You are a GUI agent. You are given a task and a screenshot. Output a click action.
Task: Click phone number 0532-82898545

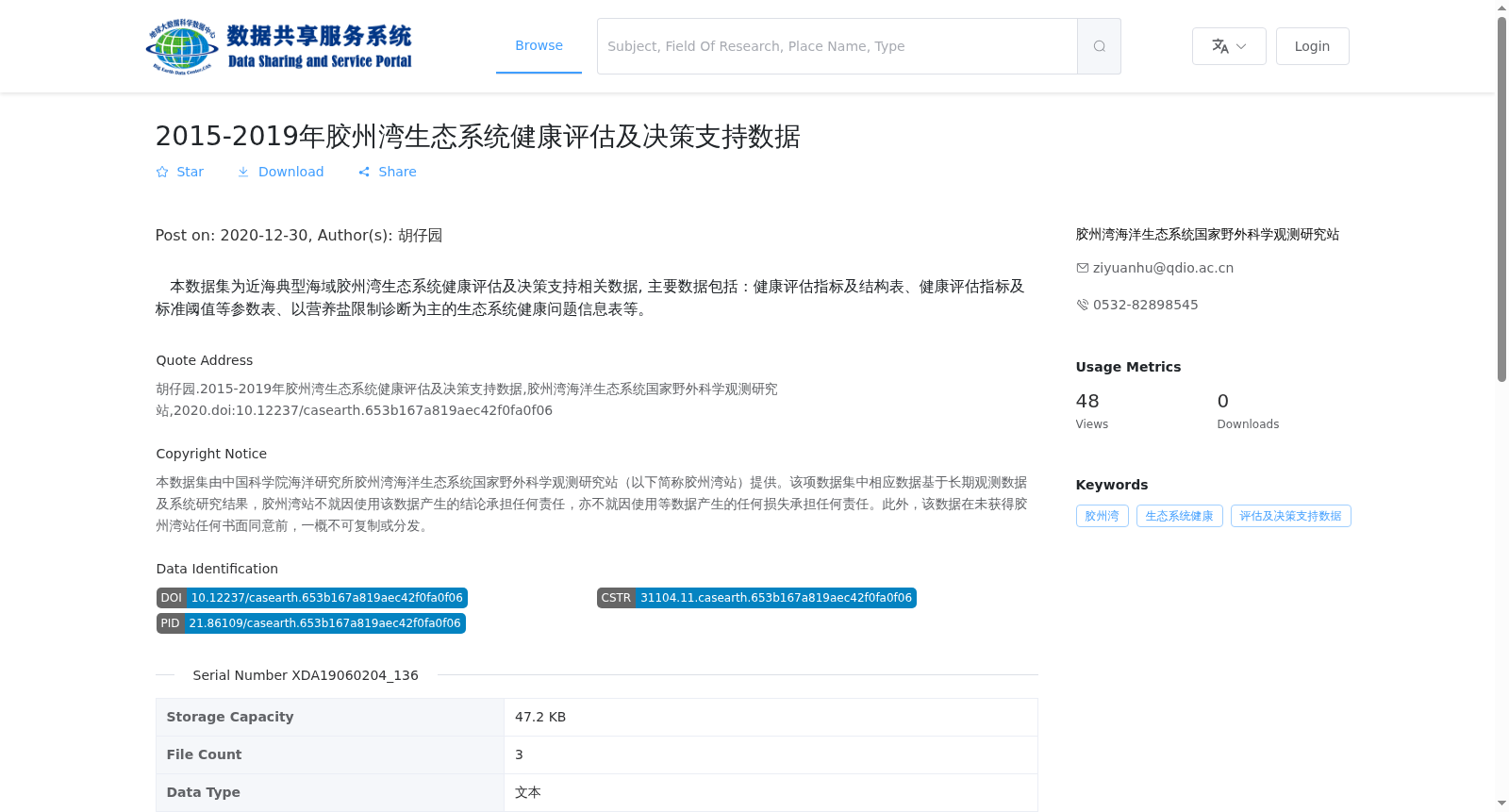pyautogui.click(x=1145, y=305)
